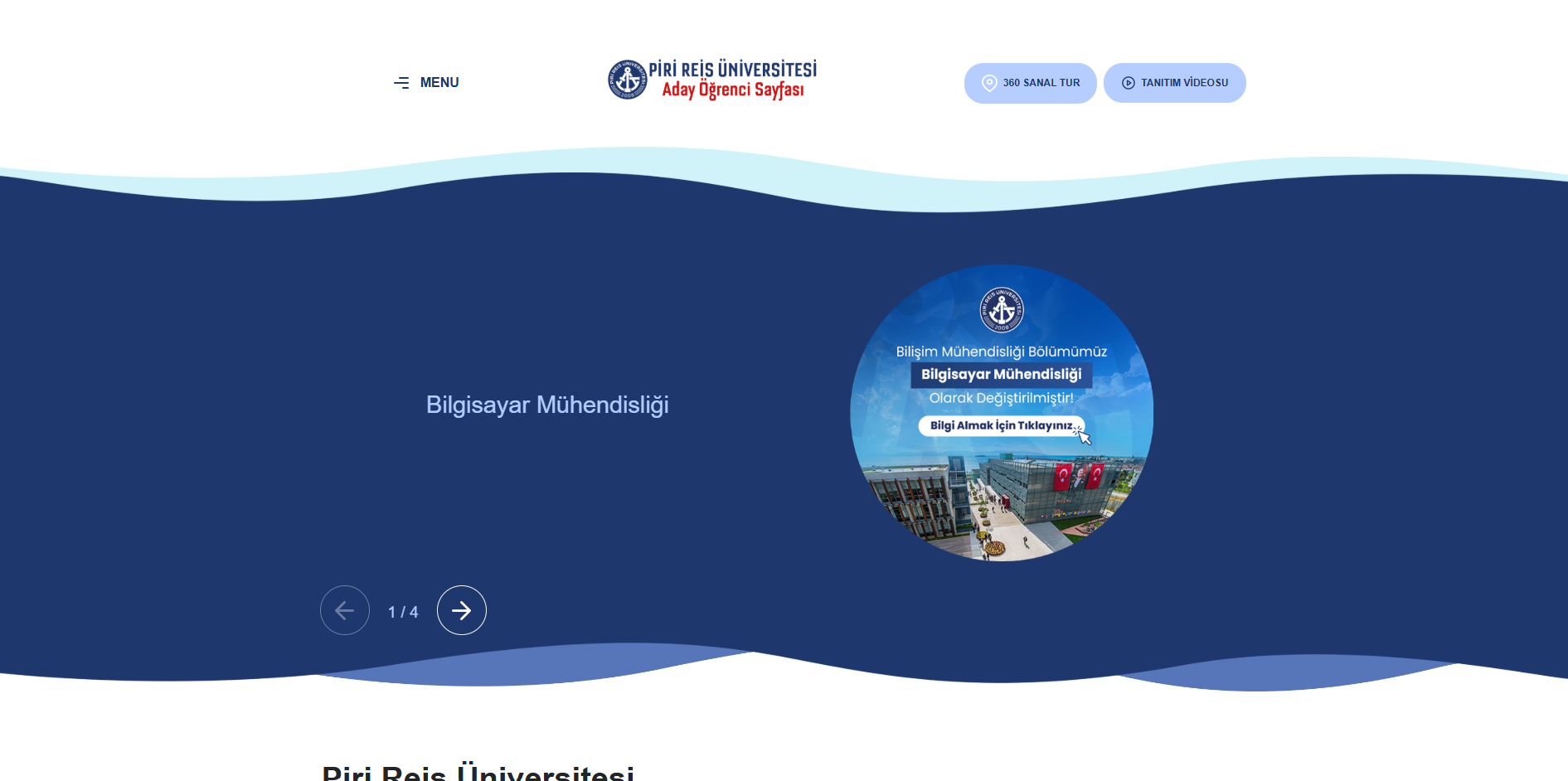Click the Piri Reis Üniversitesi section heading
This screenshot has width=1568, height=781.
click(478, 771)
